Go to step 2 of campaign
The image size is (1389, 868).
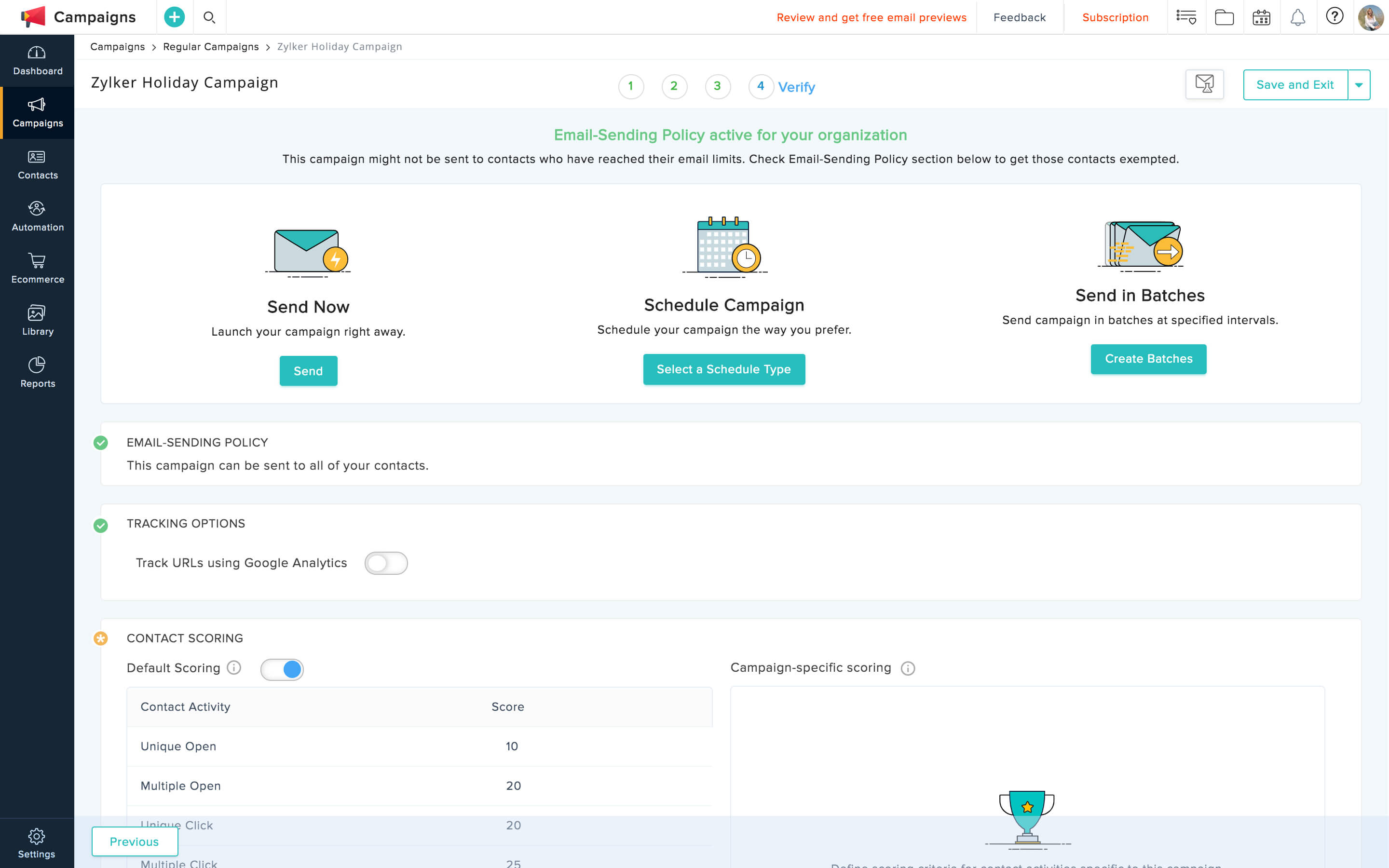674,86
